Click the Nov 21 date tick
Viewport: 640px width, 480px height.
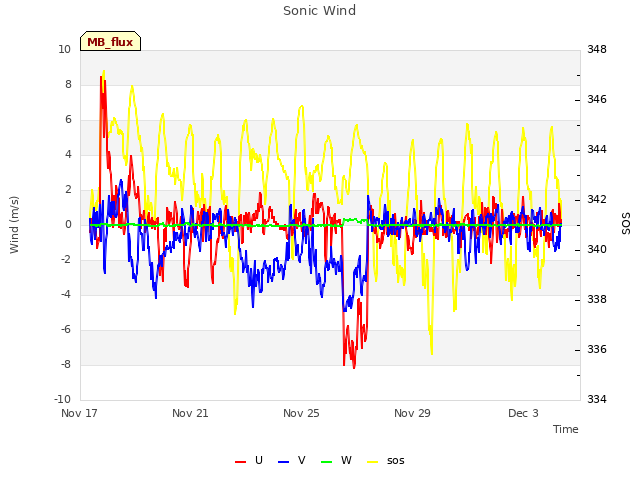[190, 413]
